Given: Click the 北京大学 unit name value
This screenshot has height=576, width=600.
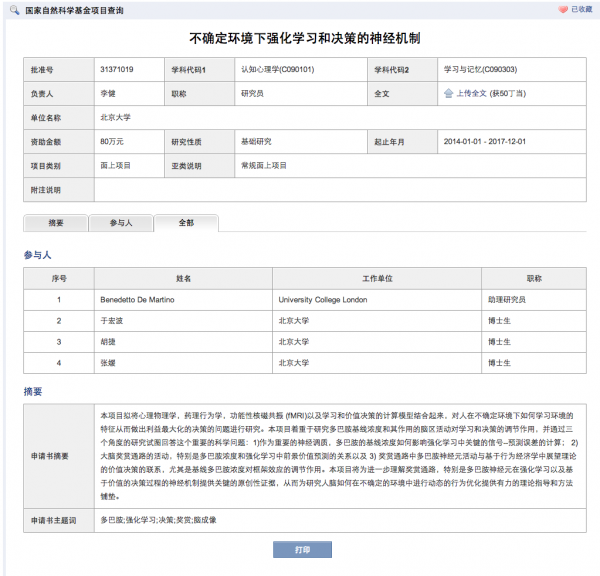Looking at the screenshot, I should pos(115,117).
